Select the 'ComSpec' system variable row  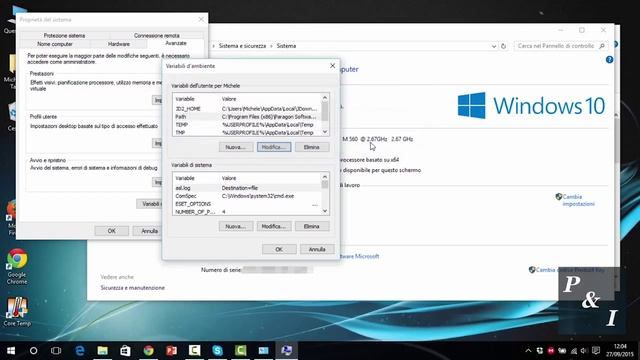[247, 196]
